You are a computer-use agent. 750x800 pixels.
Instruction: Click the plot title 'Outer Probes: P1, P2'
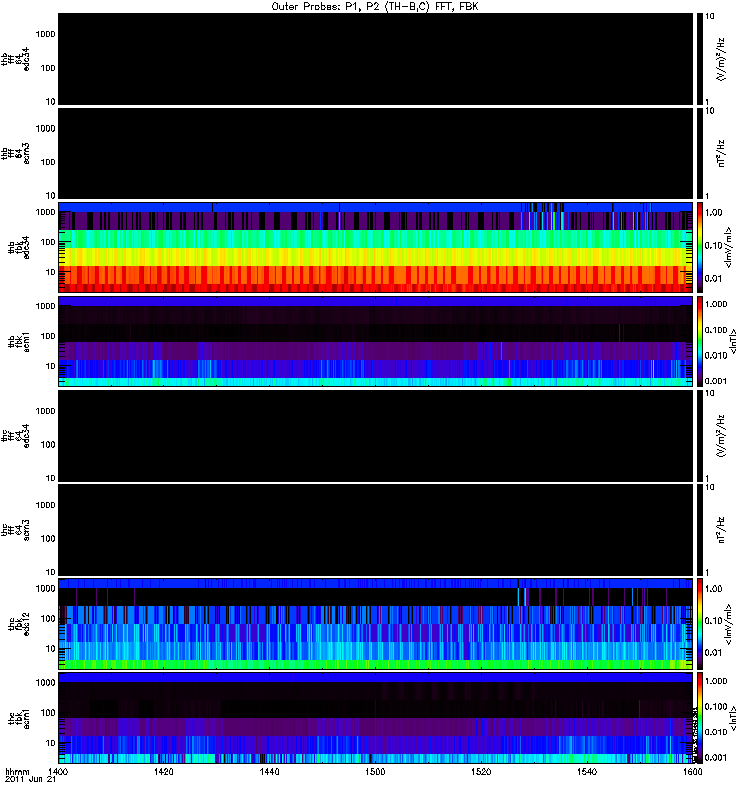[x=375, y=6]
